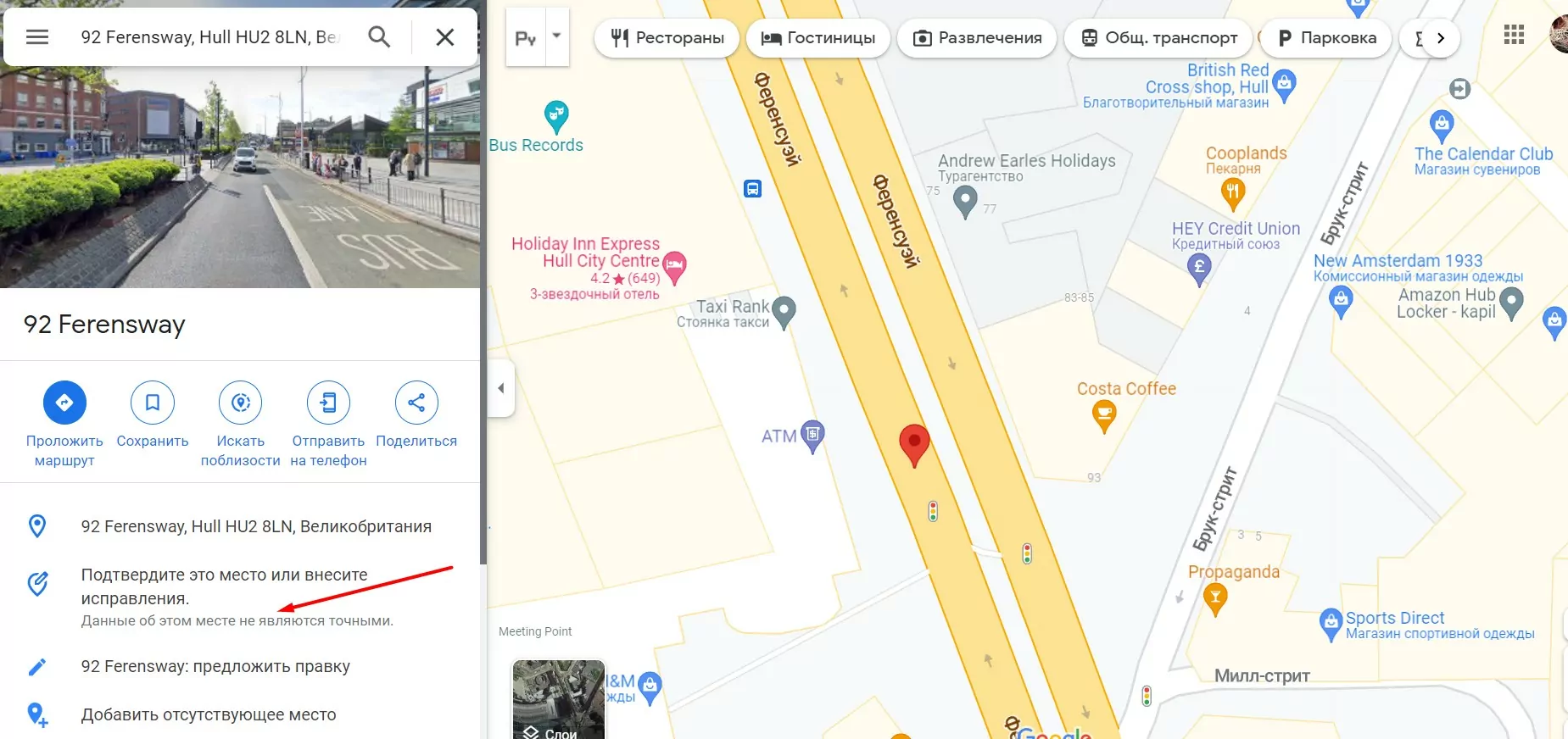Viewport: 1568px width, 739px height.
Task: Expand the input language dropdown arrow
Action: [557, 36]
